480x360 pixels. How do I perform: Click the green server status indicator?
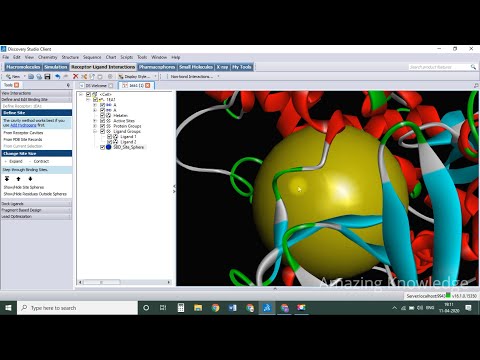point(448,295)
